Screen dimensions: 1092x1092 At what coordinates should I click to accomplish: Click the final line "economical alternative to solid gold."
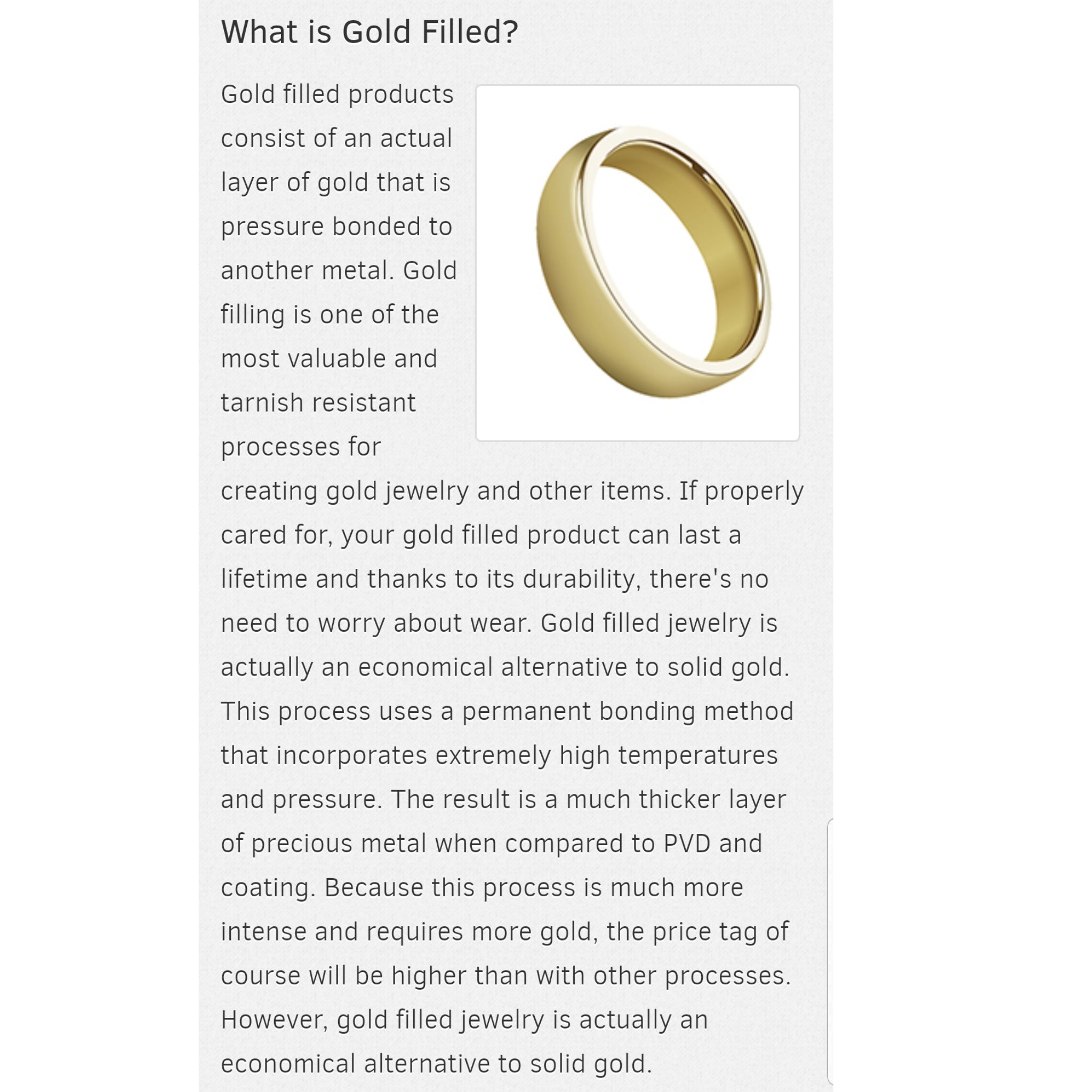(x=436, y=1064)
